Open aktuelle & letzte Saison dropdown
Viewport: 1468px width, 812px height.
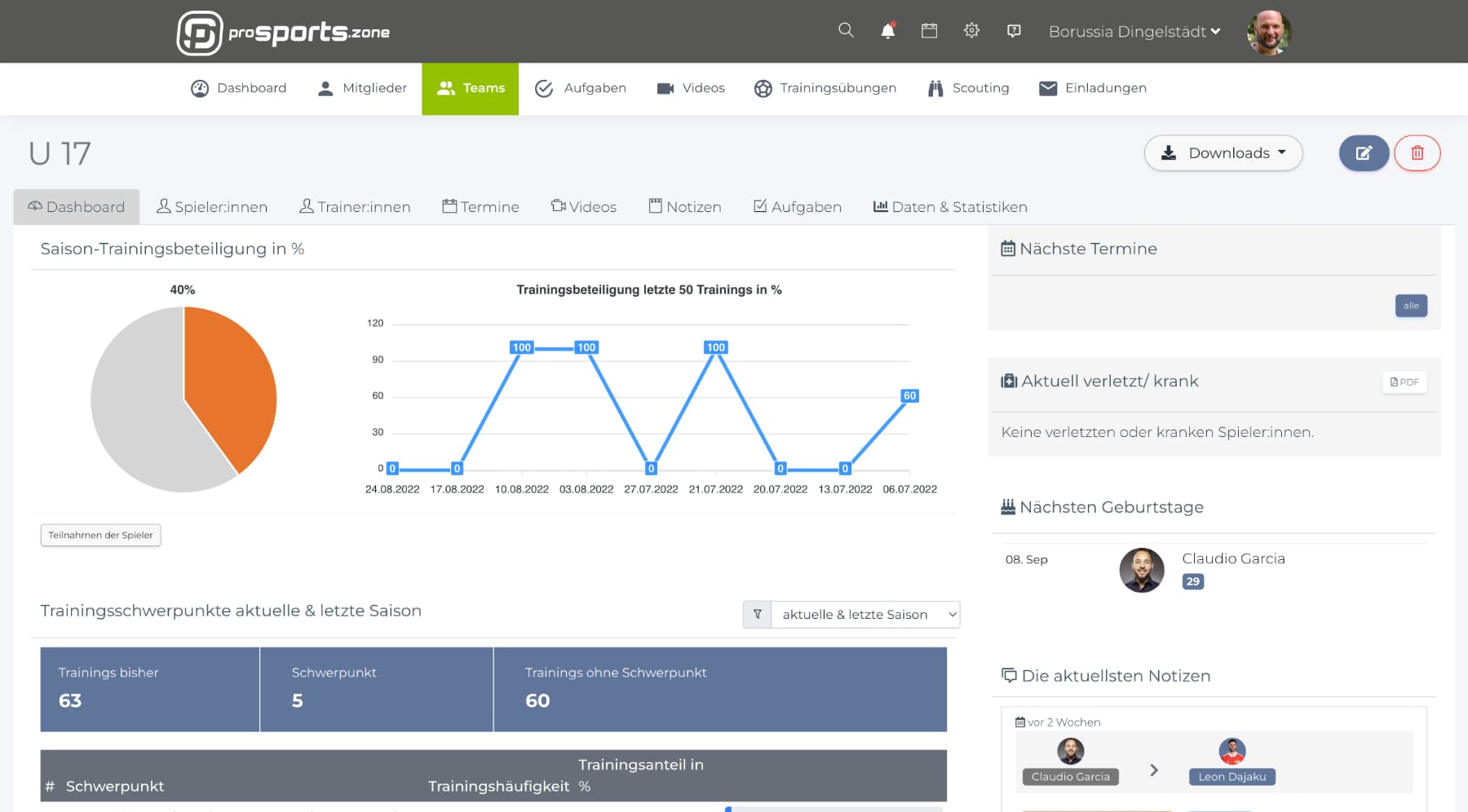[865, 615]
